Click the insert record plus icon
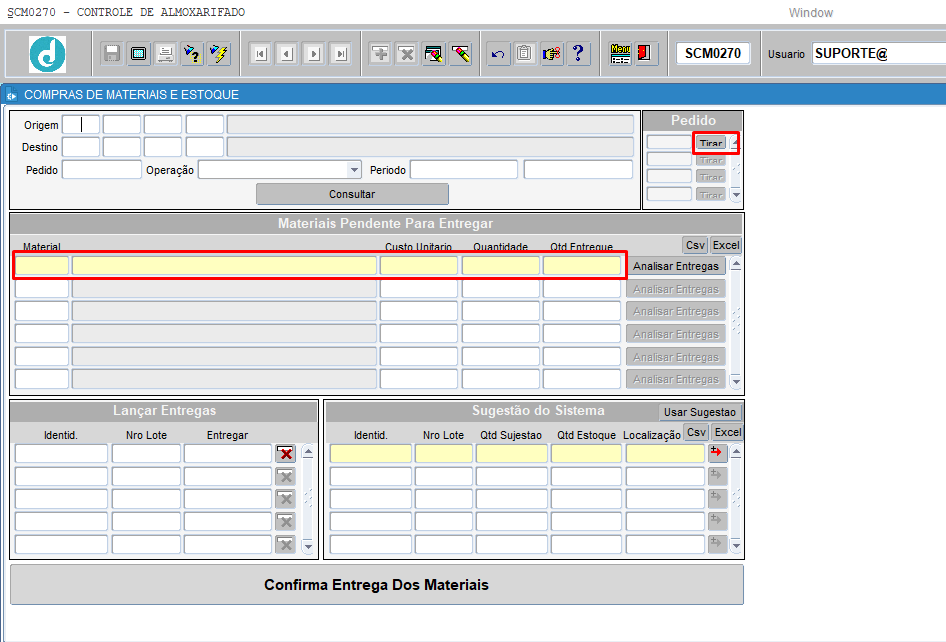This screenshot has height=642, width=946. (380, 54)
